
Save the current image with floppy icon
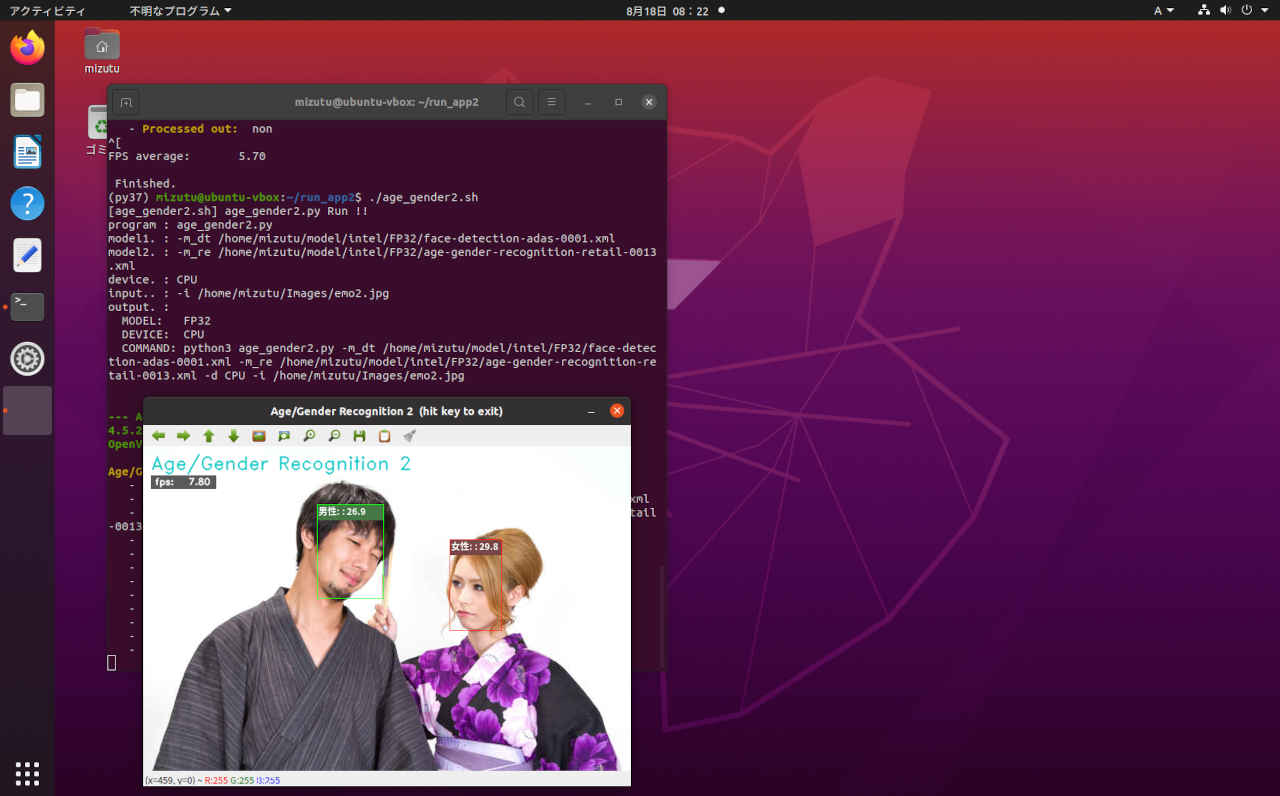pyautogui.click(x=359, y=436)
